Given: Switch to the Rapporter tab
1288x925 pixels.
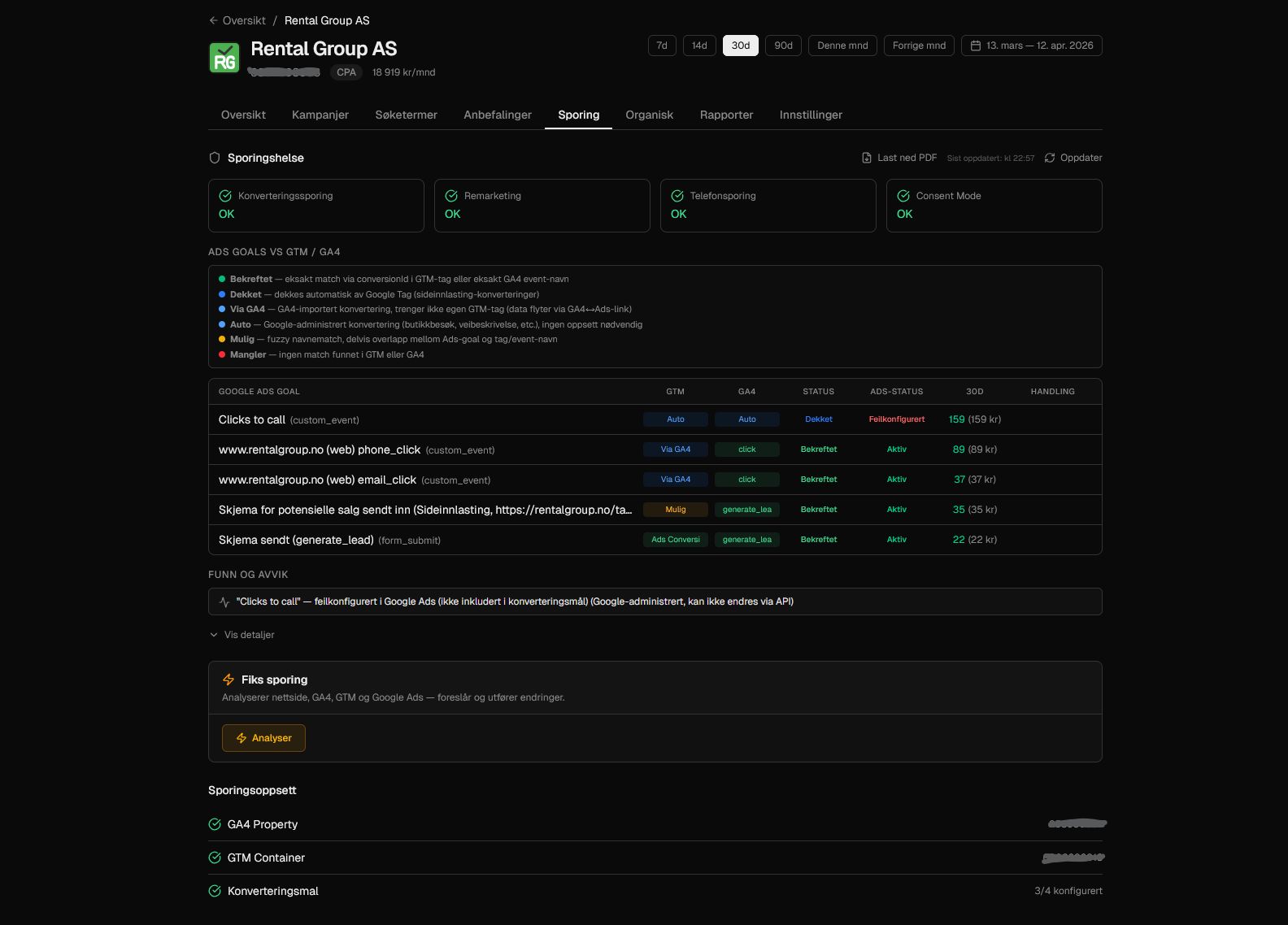Looking at the screenshot, I should tap(726, 115).
